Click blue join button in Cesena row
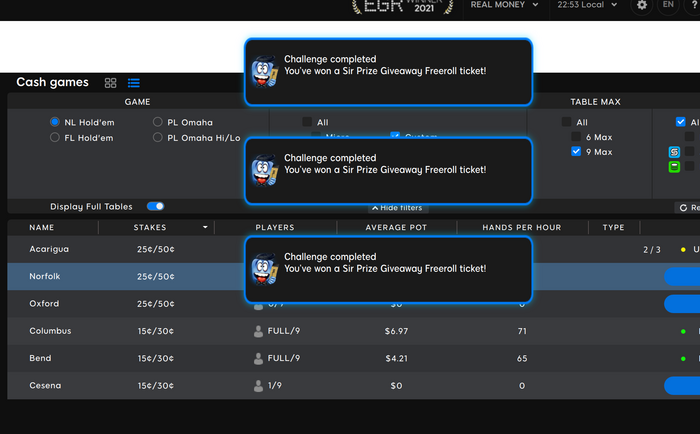700x434 pixels. (x=682, y=385)
